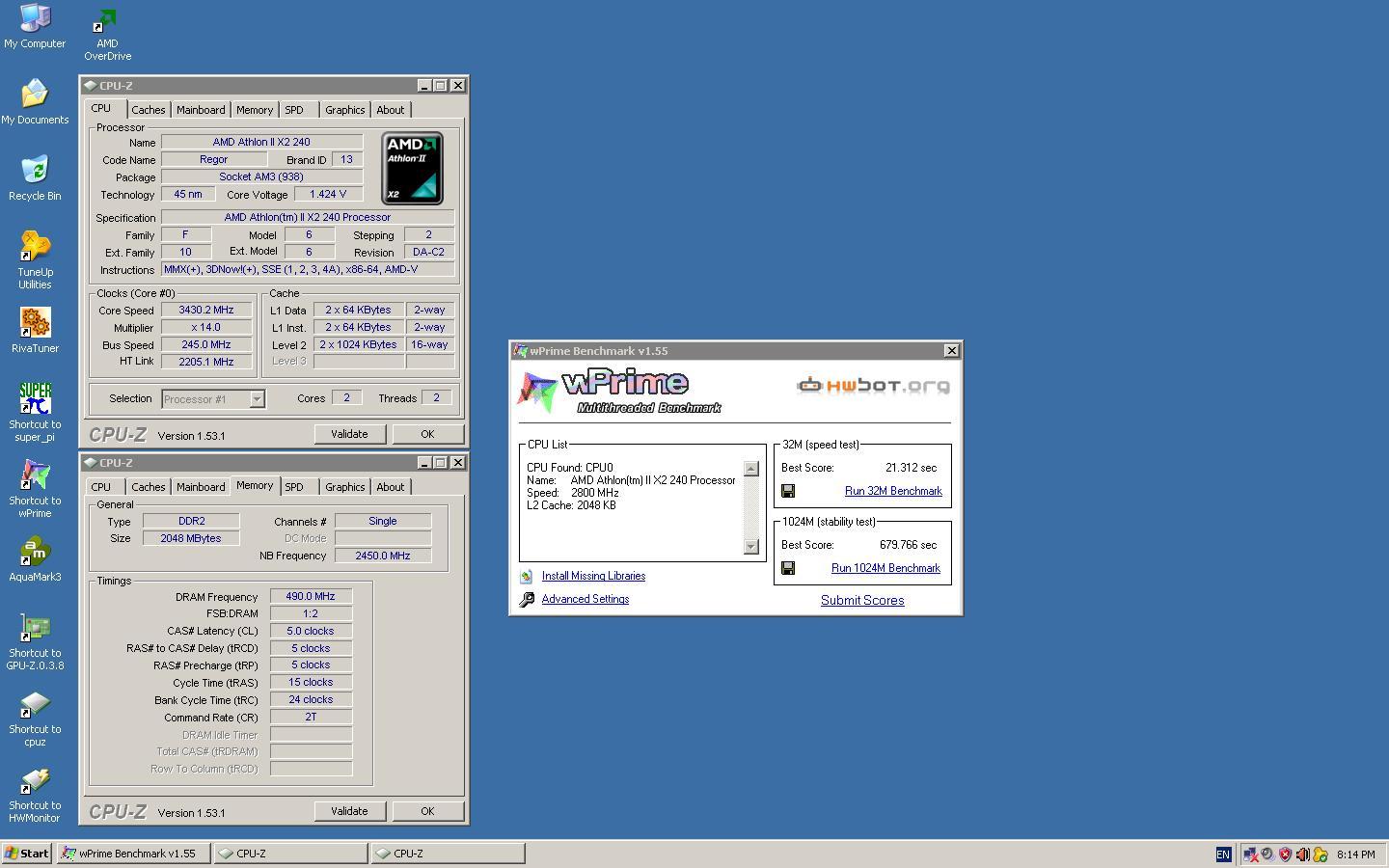Viewport: 1389px width, 868px height.
Task: Open the Advanced Settings link
Action: [x=586, y=599]
